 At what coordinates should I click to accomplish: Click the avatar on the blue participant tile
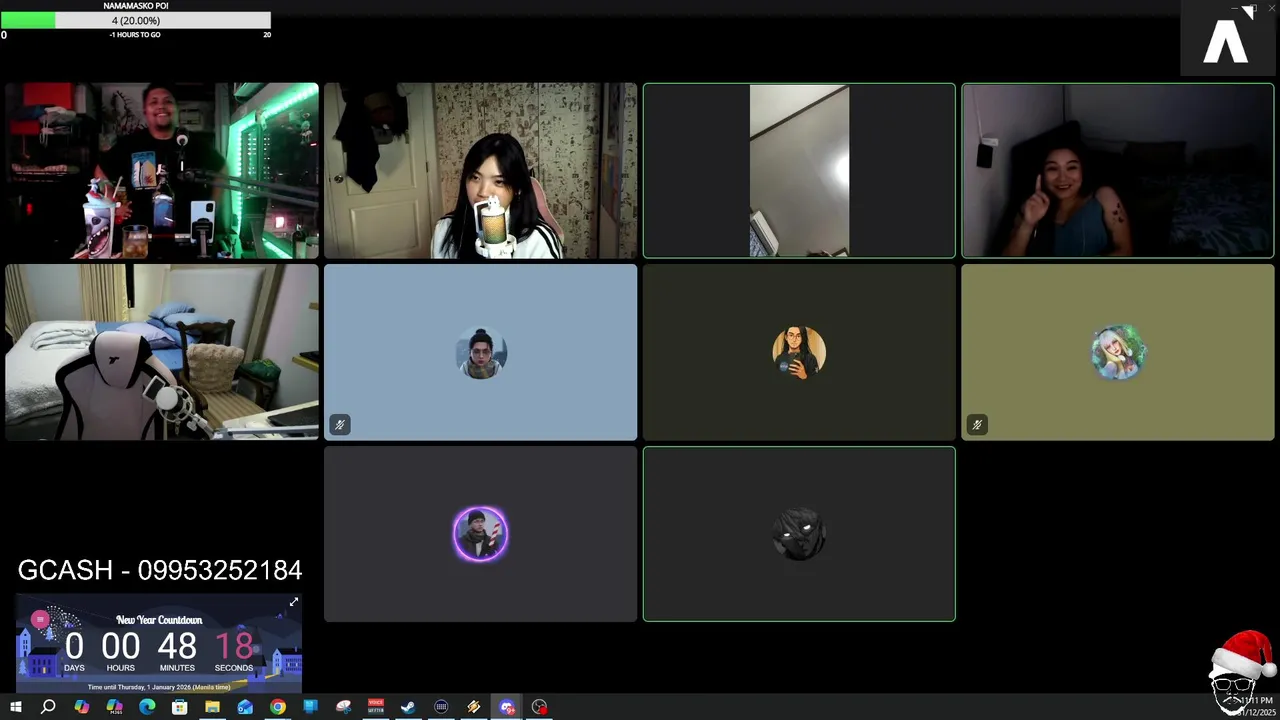pos(481,353)
